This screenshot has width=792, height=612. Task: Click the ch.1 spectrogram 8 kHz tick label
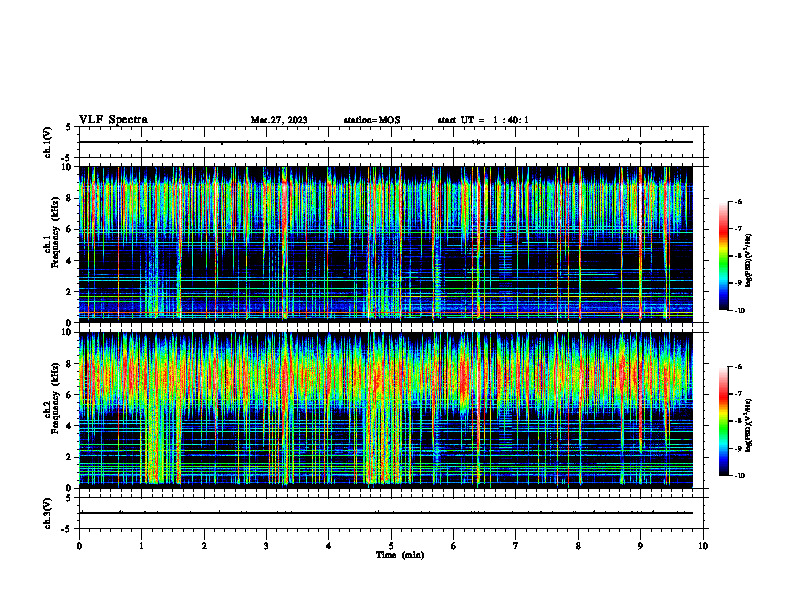point(69,198)
